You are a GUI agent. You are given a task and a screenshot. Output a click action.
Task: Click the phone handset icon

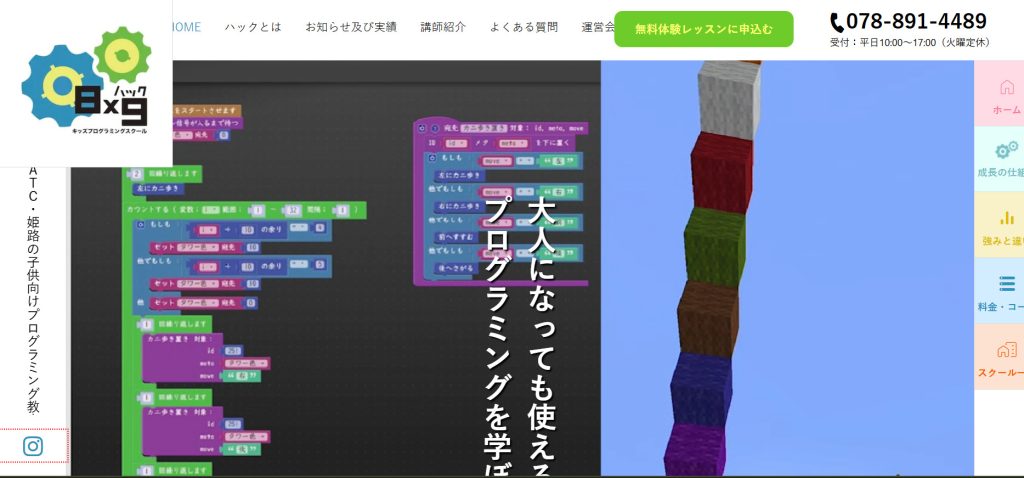click(837, 23)
